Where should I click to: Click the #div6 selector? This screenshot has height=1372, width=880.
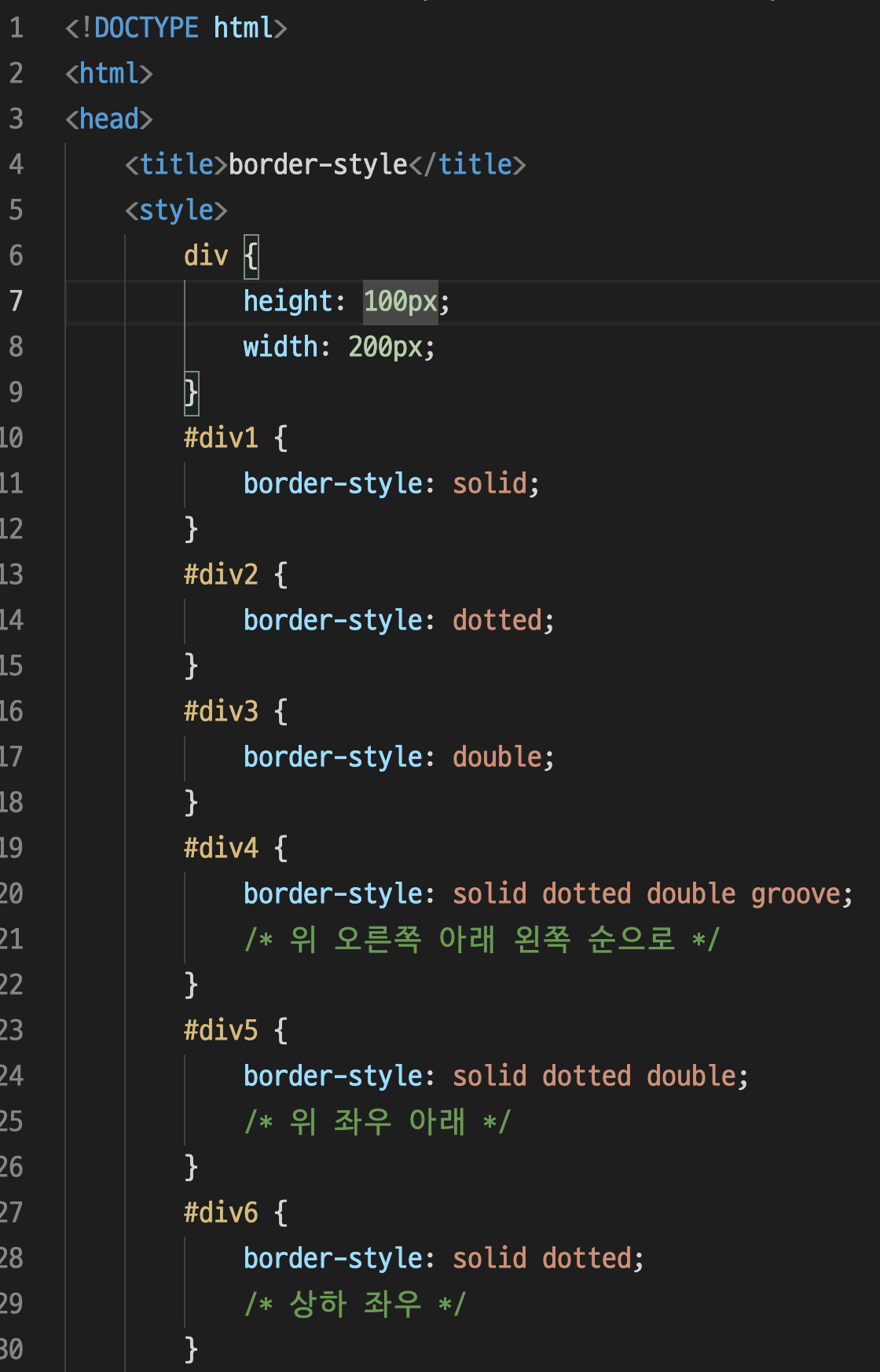221,1213
